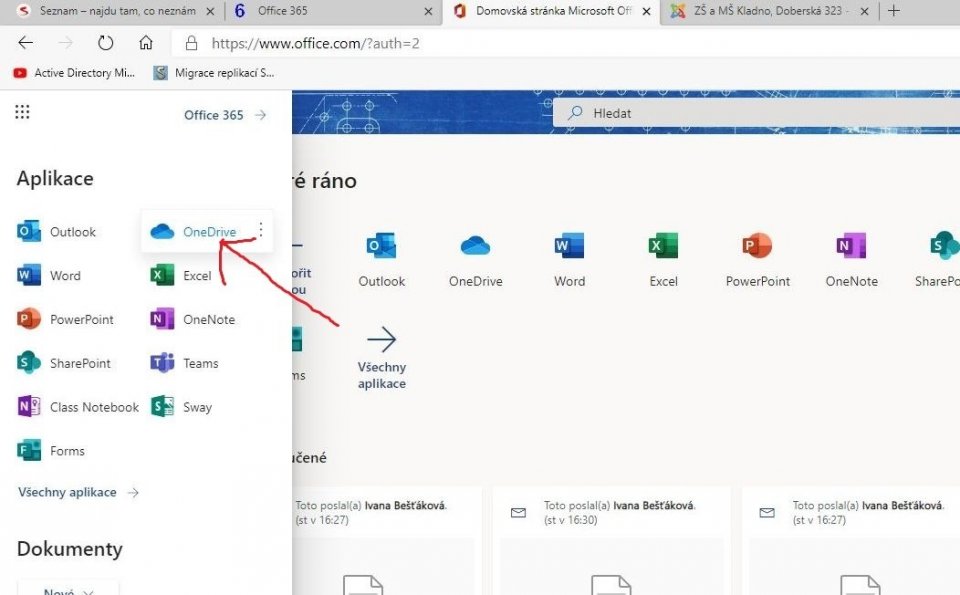This screenshot has height=595, width=960.
Task: Close the Office 365 browser tab
Action: coord(428,11)
